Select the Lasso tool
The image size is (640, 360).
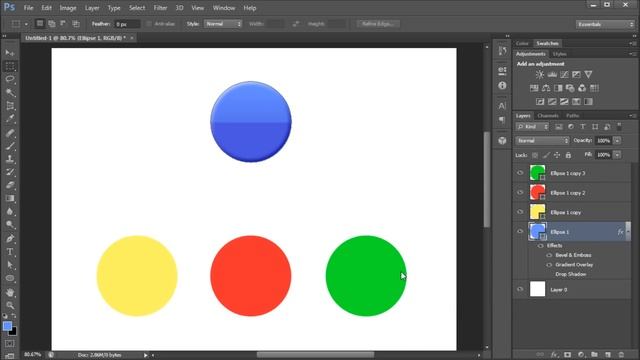coord(10,79)
